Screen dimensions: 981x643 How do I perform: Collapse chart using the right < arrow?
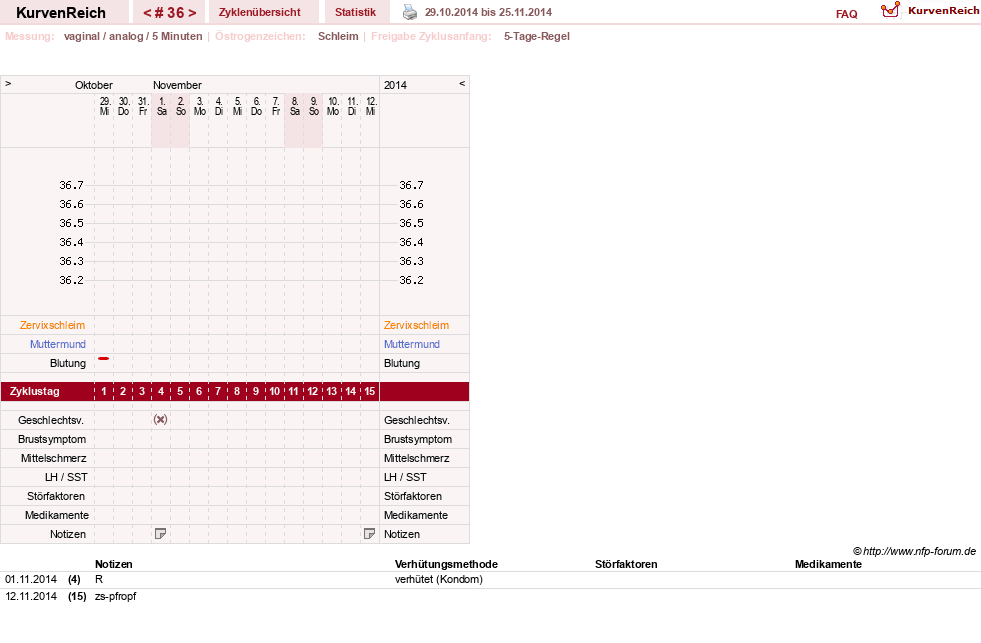(462, 83)
